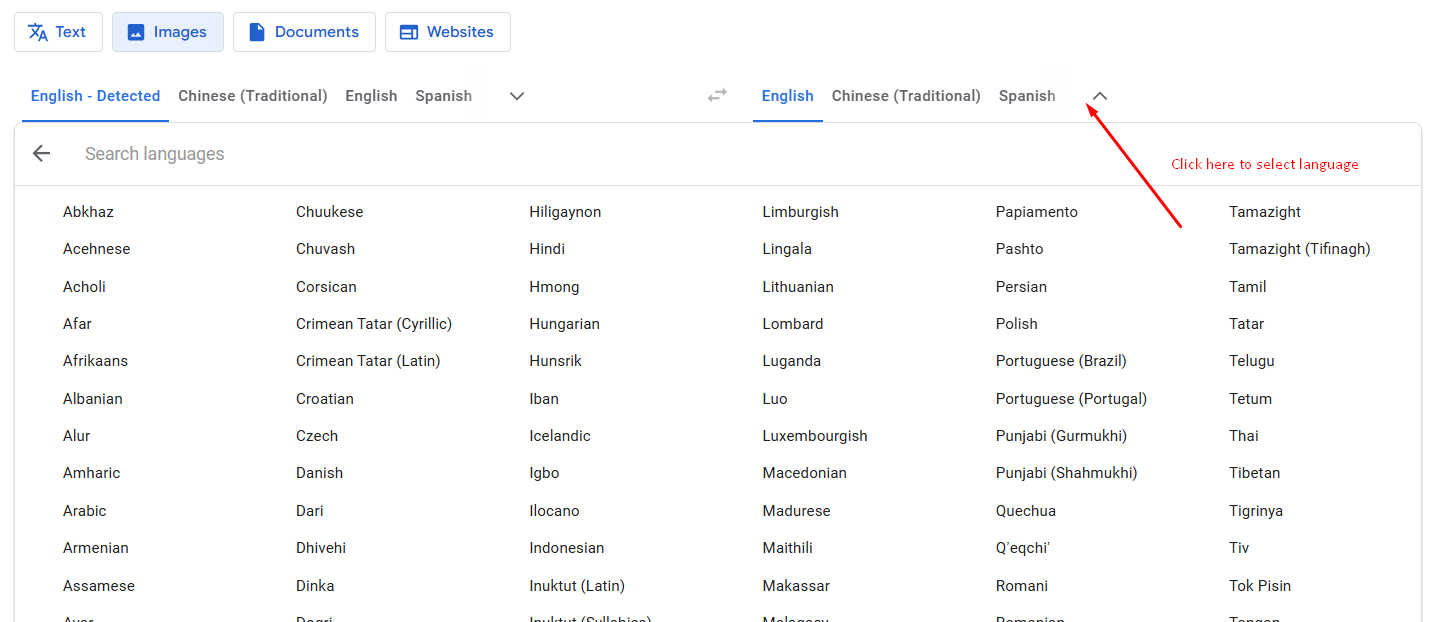Choose Hindi from the language list
1445x622 pixels.
(x=547, y=249)
